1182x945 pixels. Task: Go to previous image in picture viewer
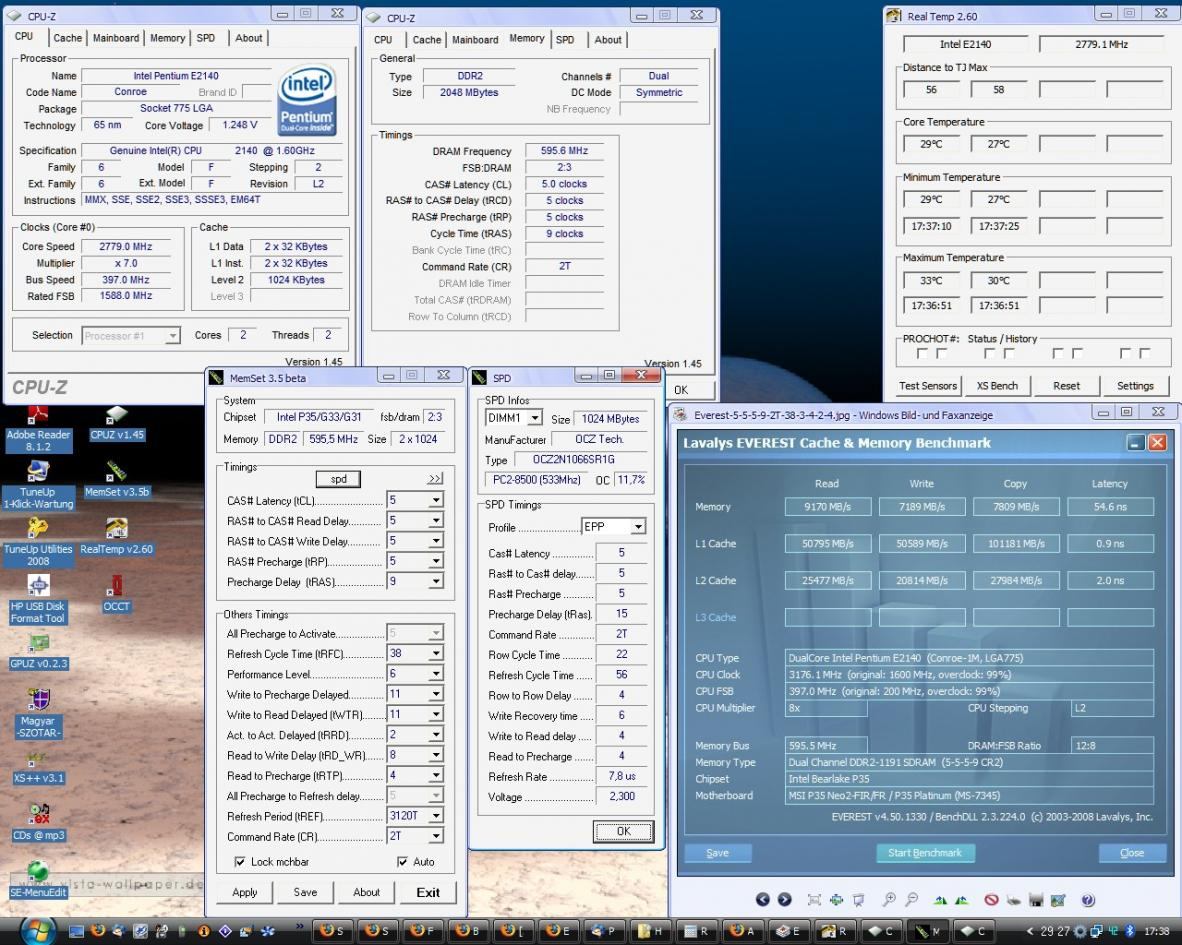pos(762,899)
